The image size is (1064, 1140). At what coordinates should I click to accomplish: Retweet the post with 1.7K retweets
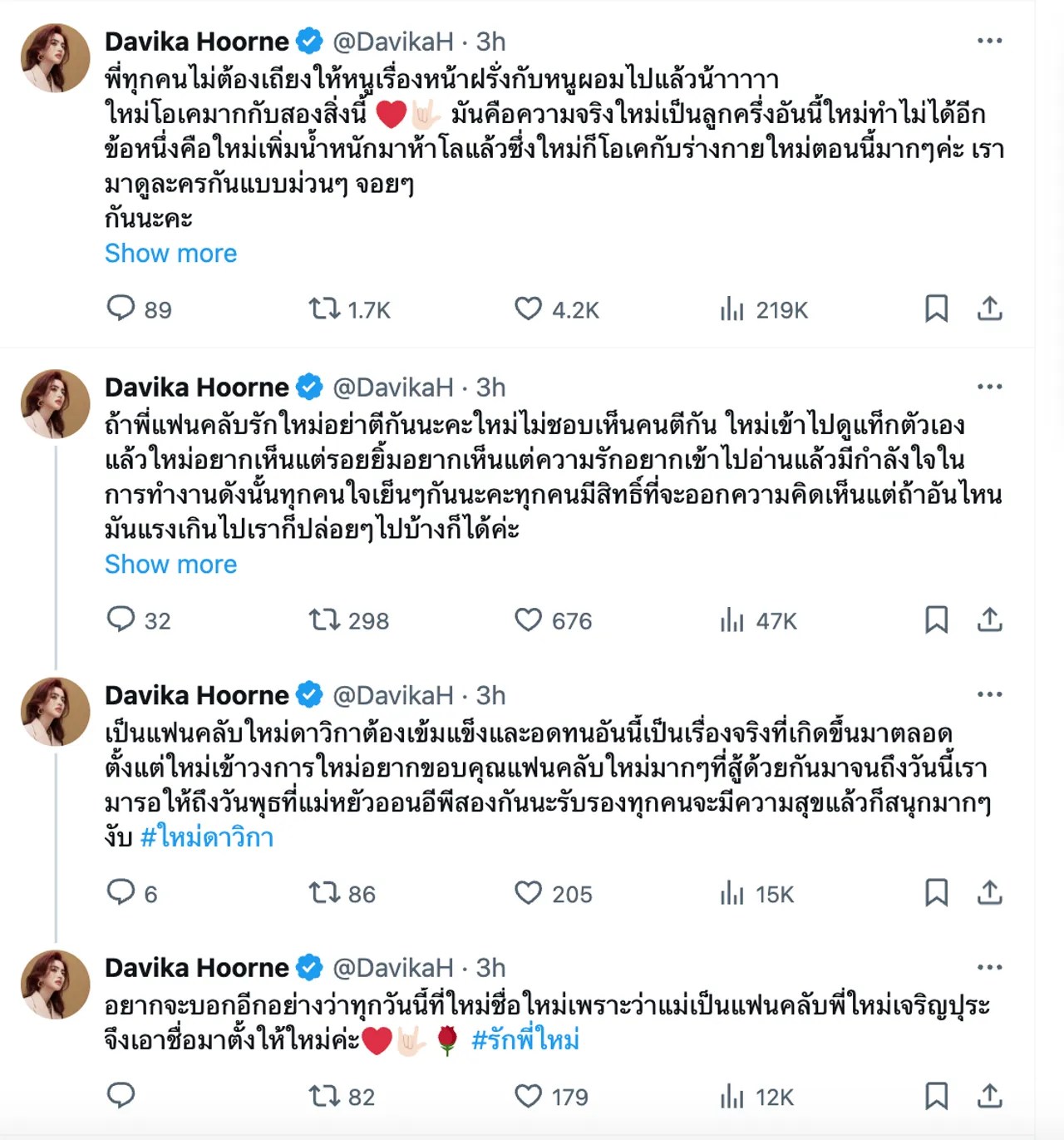coord(324,309)
